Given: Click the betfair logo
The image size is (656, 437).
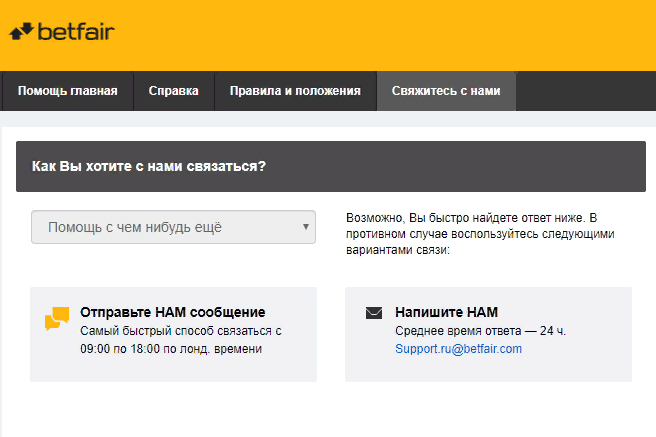Looking at the screenshot, I should coord(62,31).
